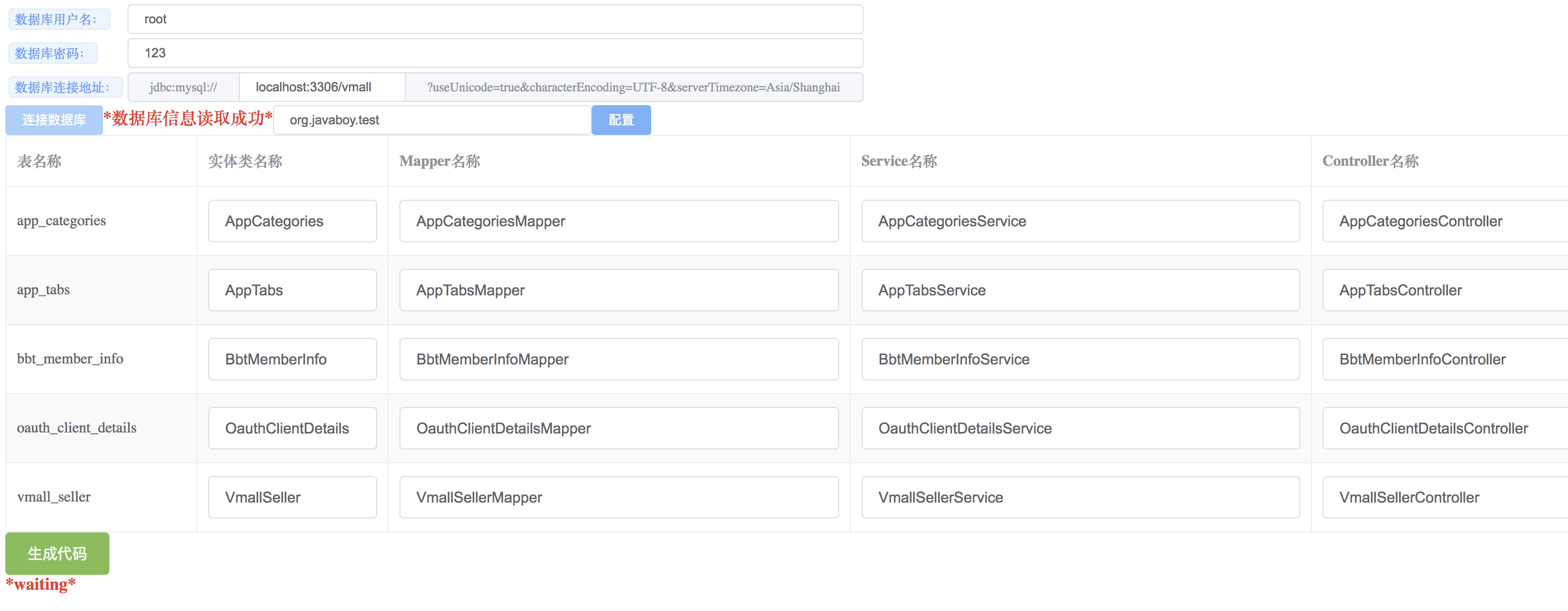Edit the AppCategories entity name field

coord(292,221)
